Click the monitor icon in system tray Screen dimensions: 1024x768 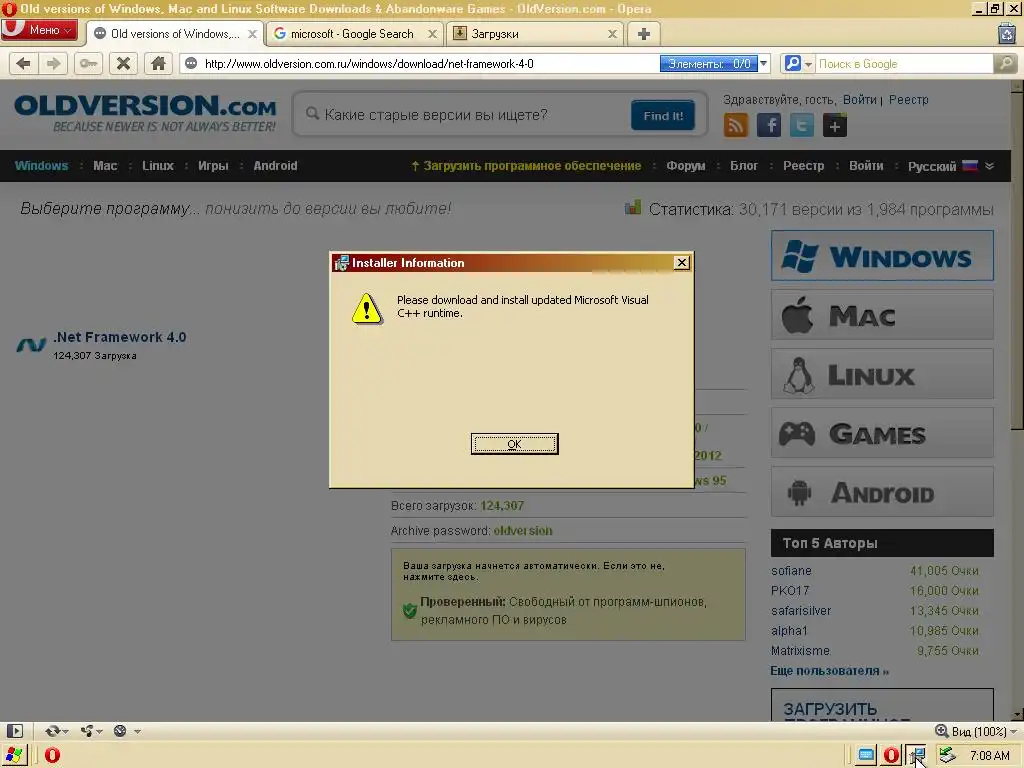click(x=866, y=756)
